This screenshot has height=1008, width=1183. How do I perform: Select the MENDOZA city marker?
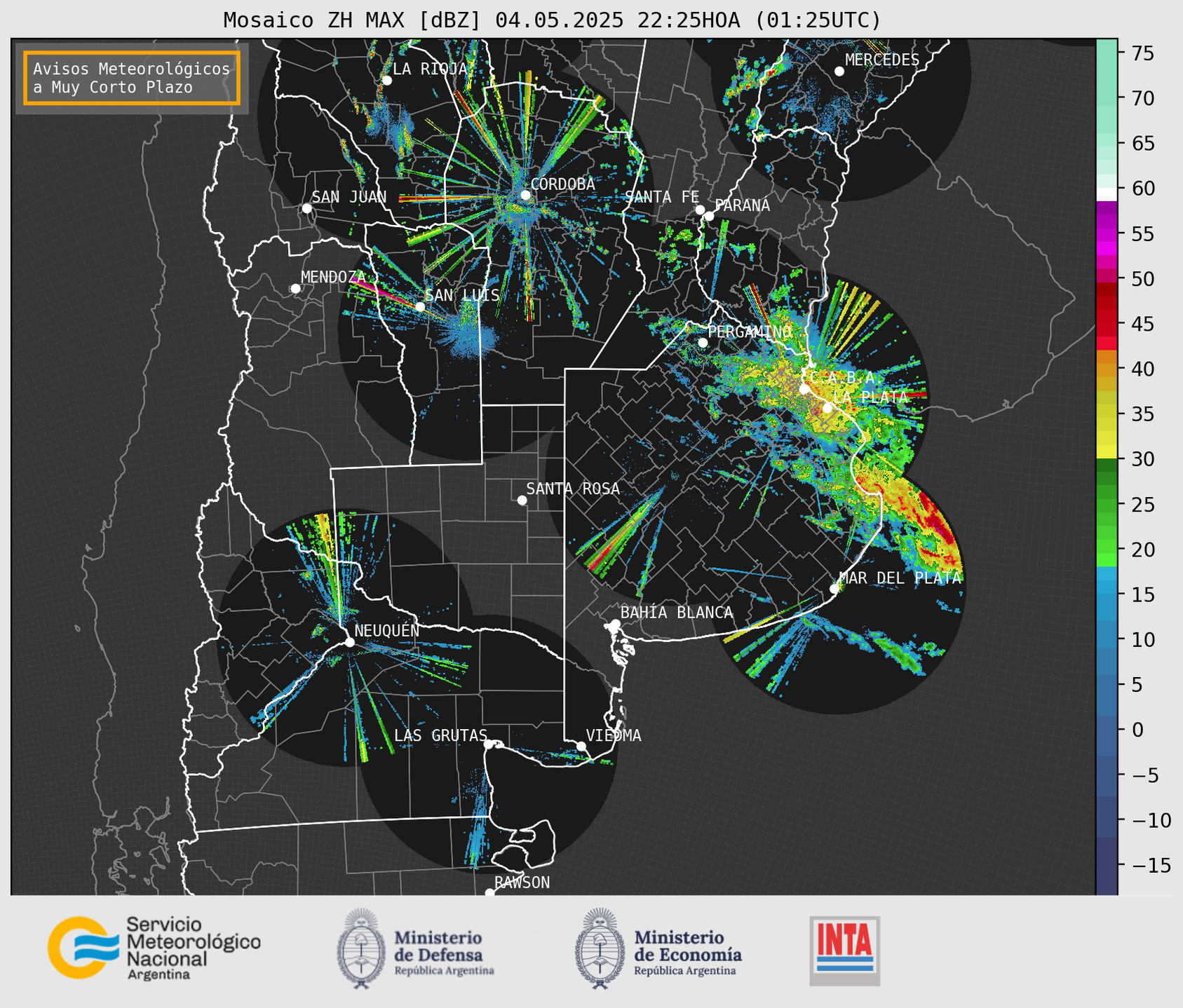296,289
